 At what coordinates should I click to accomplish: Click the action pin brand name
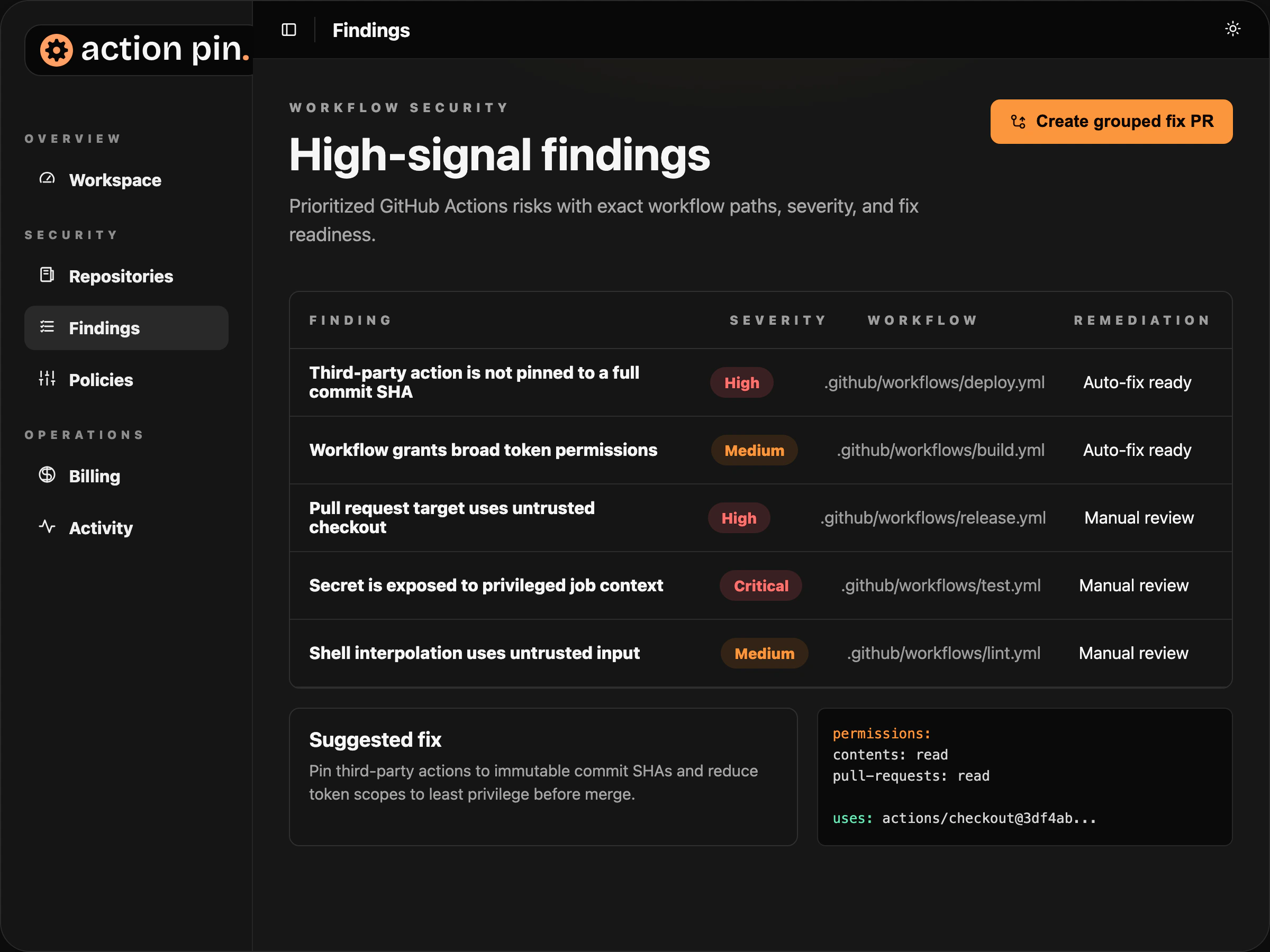coord(165,49)
